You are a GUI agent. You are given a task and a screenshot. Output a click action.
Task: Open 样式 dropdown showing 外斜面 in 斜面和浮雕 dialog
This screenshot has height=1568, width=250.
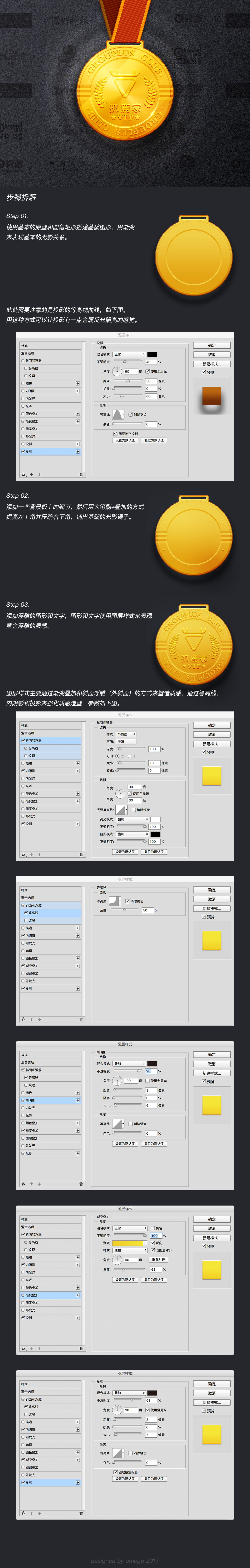pos(126,734)
